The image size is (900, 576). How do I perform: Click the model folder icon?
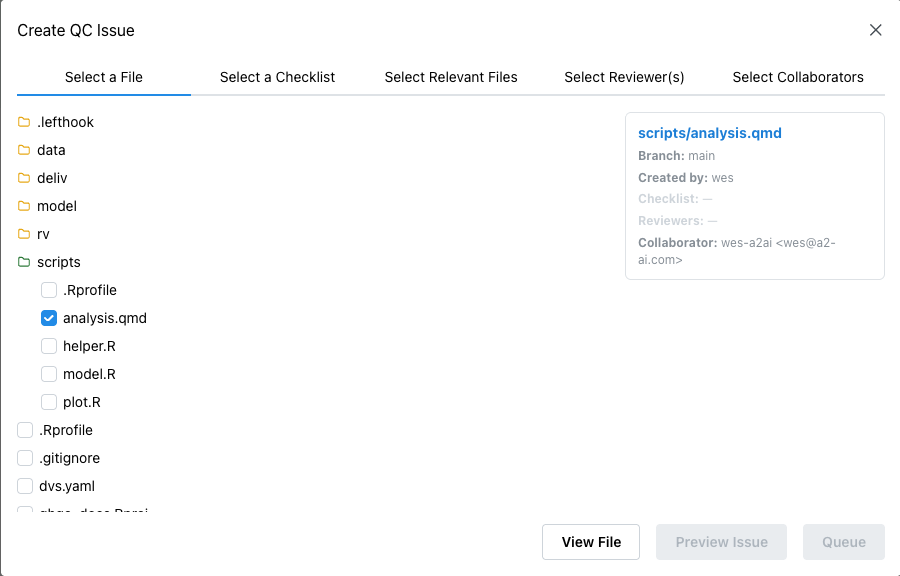24,206
